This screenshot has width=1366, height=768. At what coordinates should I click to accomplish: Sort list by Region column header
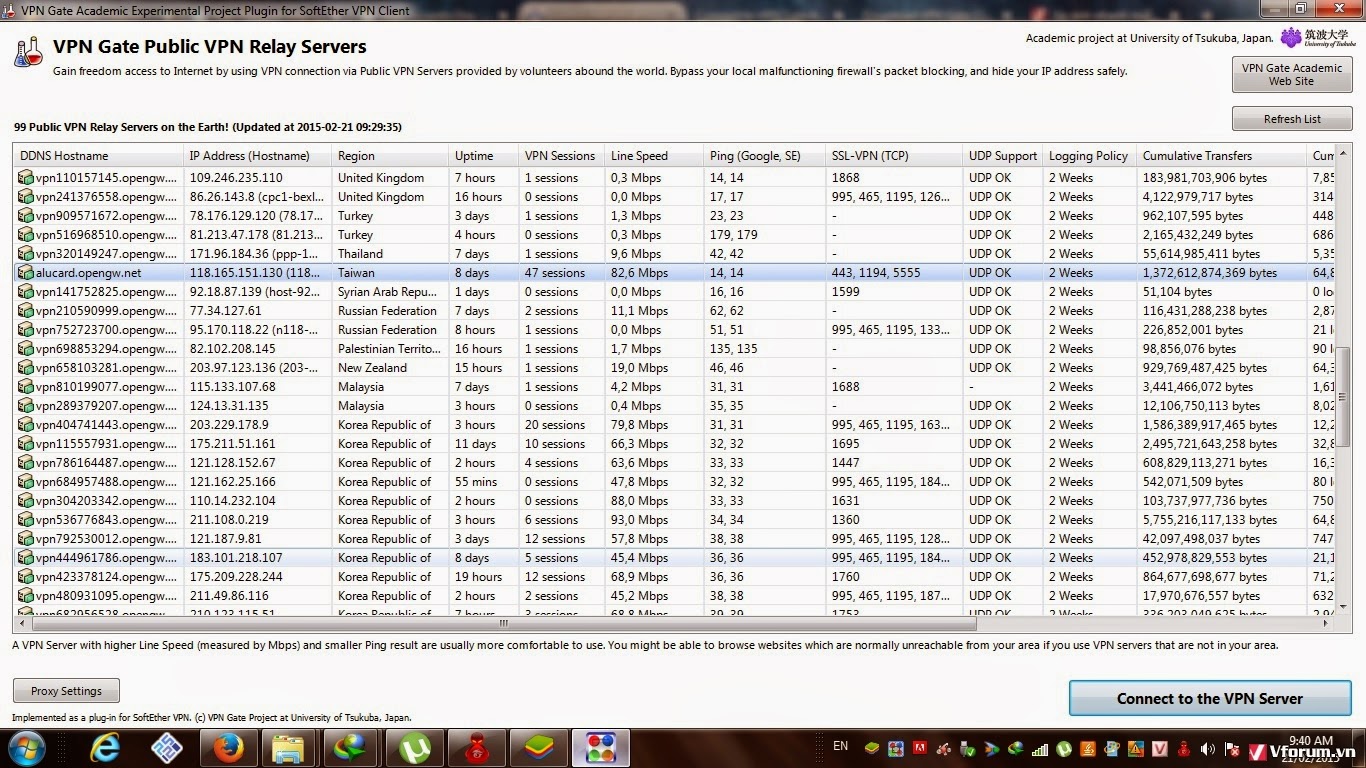390,156
